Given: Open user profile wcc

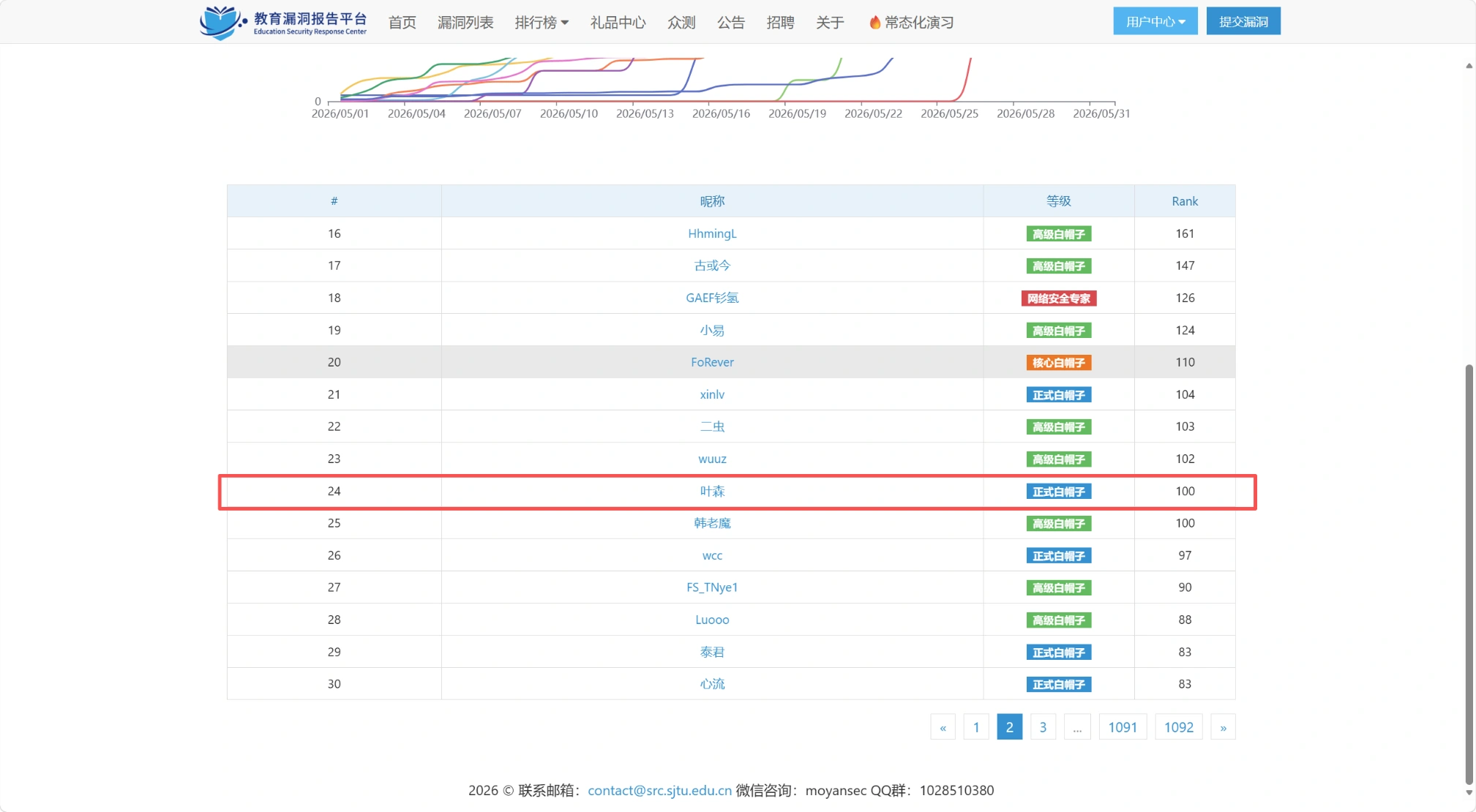Looking at the screenshot, I should pyautogui.click(x=712, y=555).
